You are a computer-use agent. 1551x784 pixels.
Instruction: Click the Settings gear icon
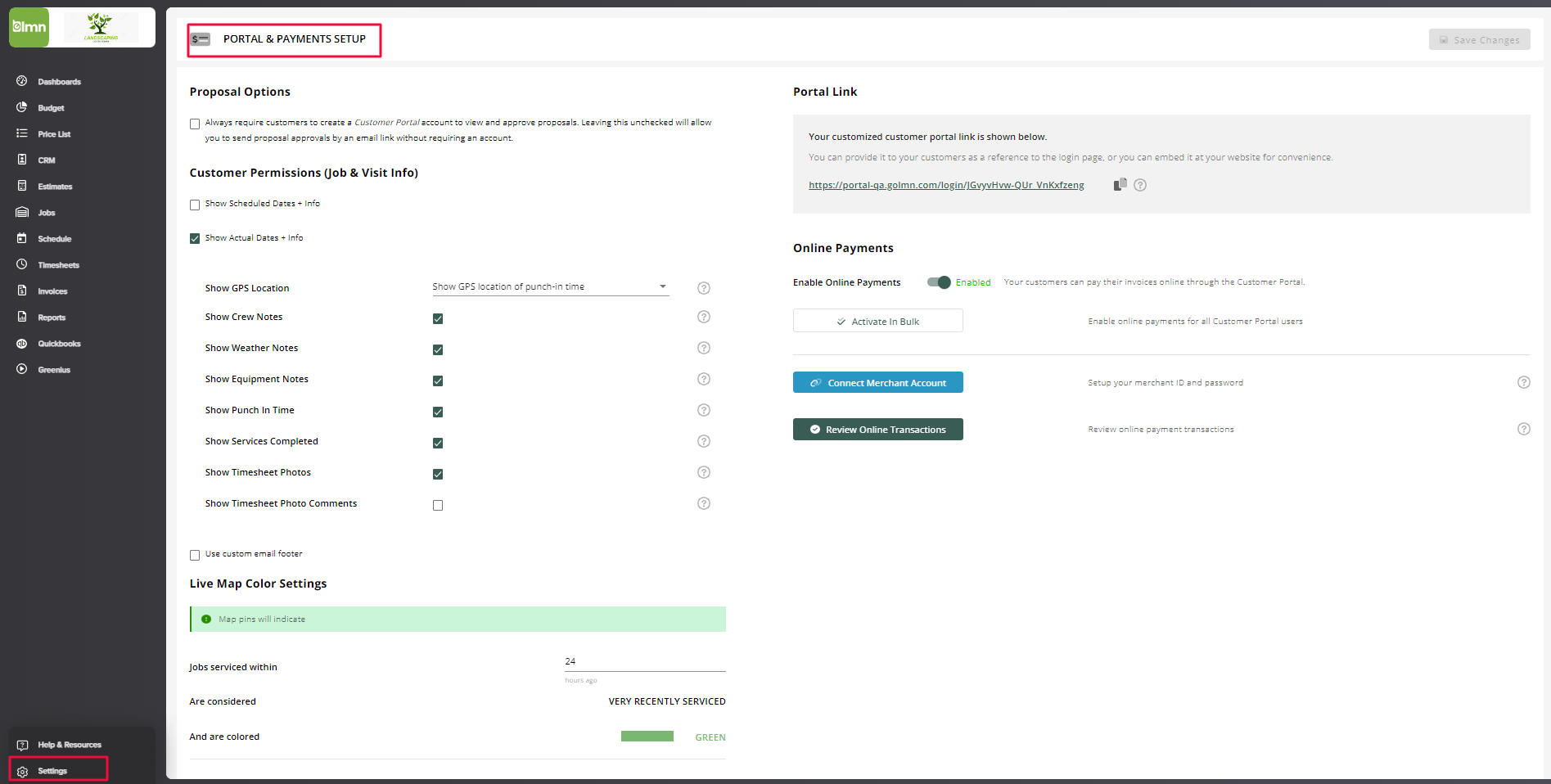[22, 771]
